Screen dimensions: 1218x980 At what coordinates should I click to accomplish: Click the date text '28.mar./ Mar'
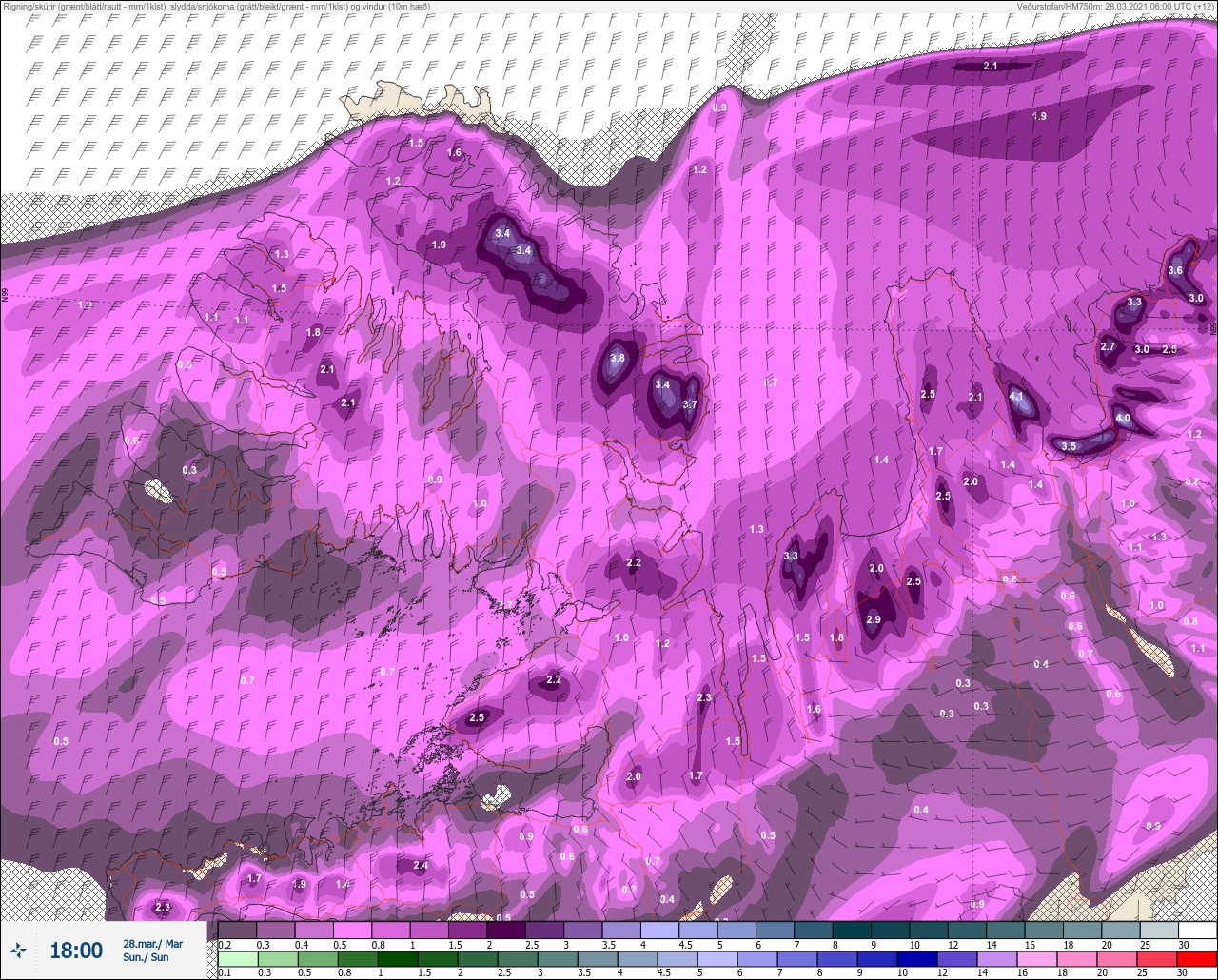152,944
